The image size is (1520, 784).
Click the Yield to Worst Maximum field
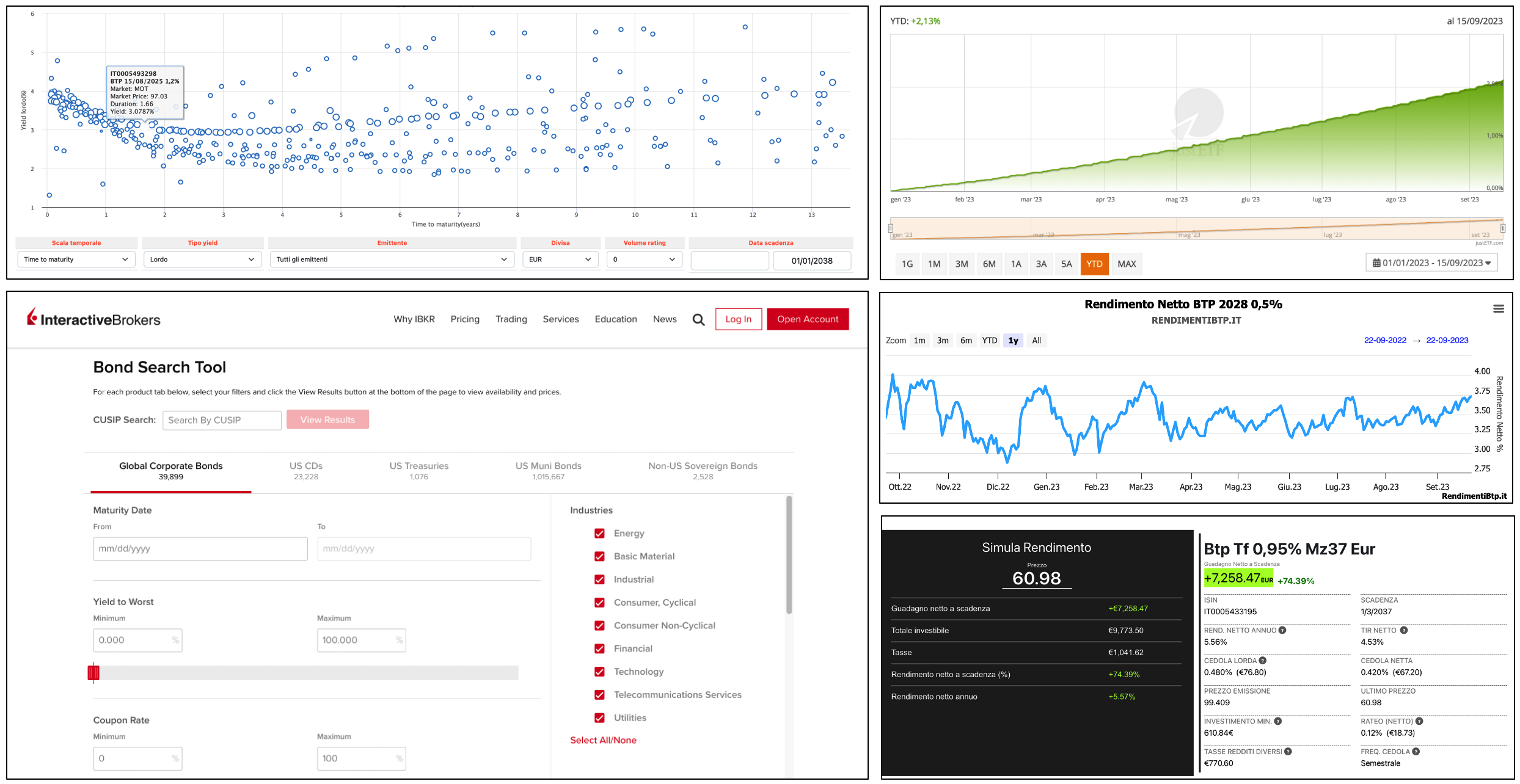[x=361, y=640]
